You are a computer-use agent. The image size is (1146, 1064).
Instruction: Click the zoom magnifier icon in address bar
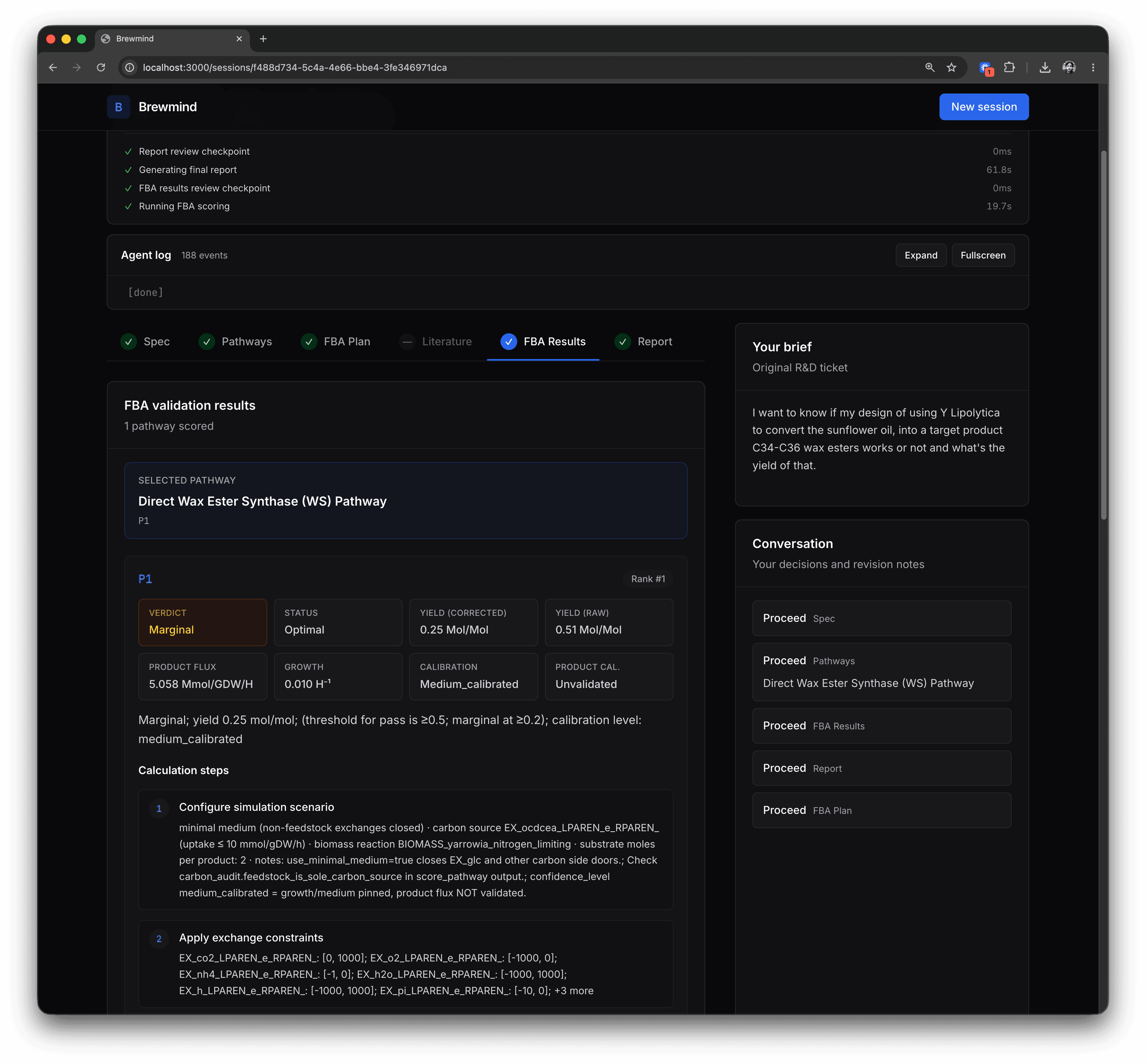point(929,67)
